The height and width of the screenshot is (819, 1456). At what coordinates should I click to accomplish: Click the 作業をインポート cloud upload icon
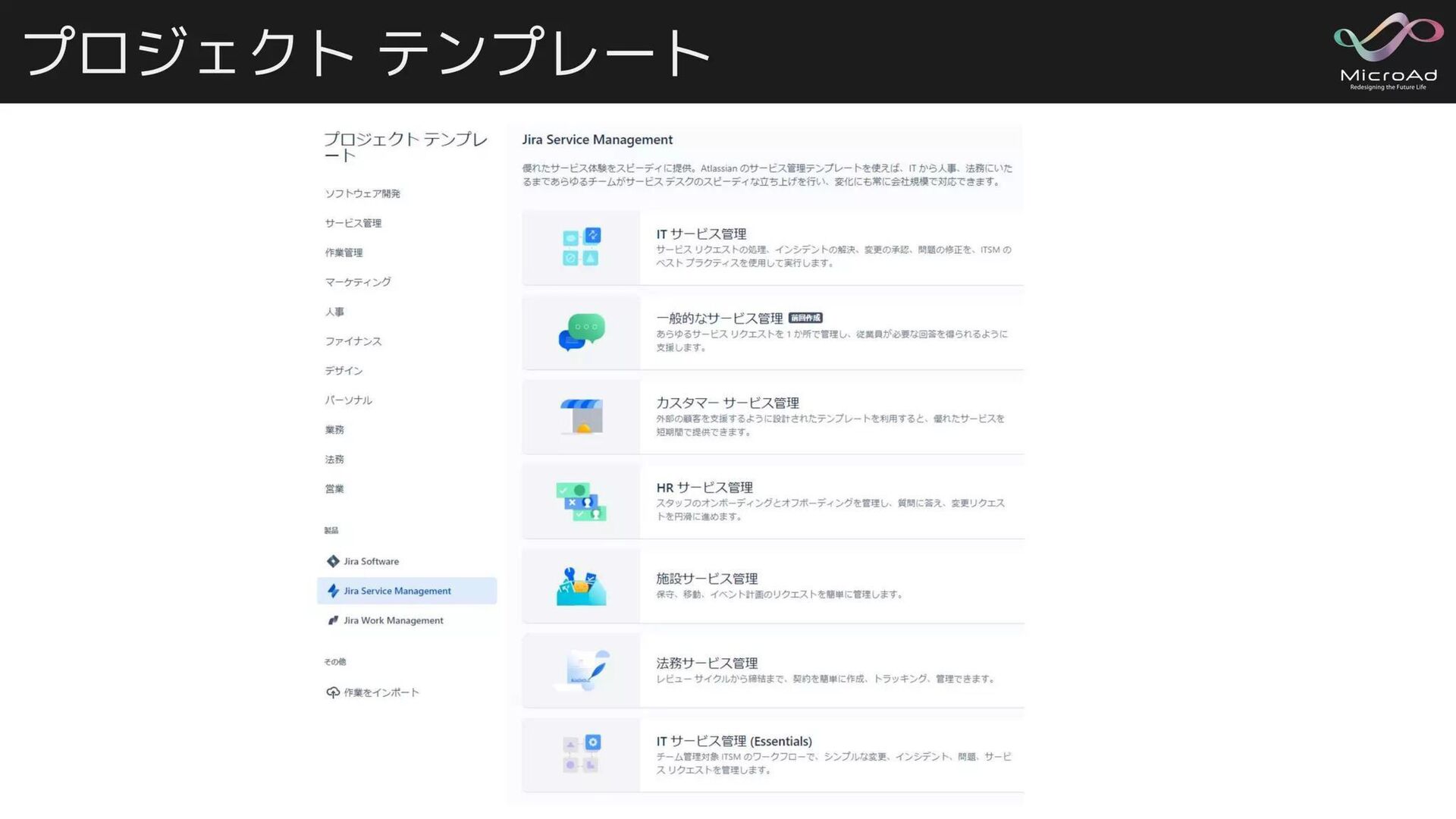333,692
